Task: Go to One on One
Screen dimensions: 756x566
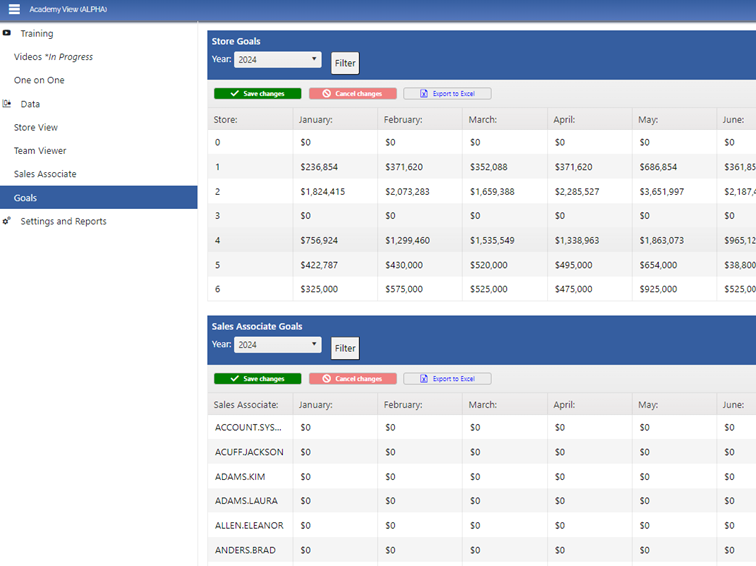Action: tap(39, 80)
